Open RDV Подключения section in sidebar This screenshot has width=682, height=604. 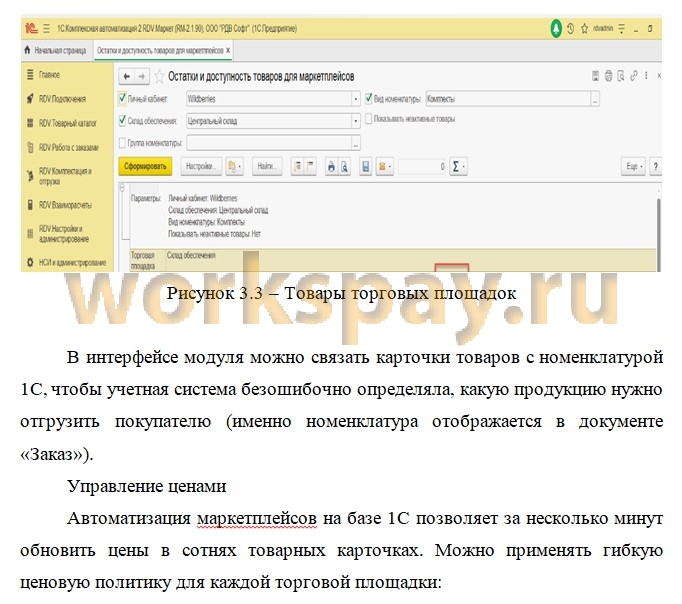tap(62, 99)
